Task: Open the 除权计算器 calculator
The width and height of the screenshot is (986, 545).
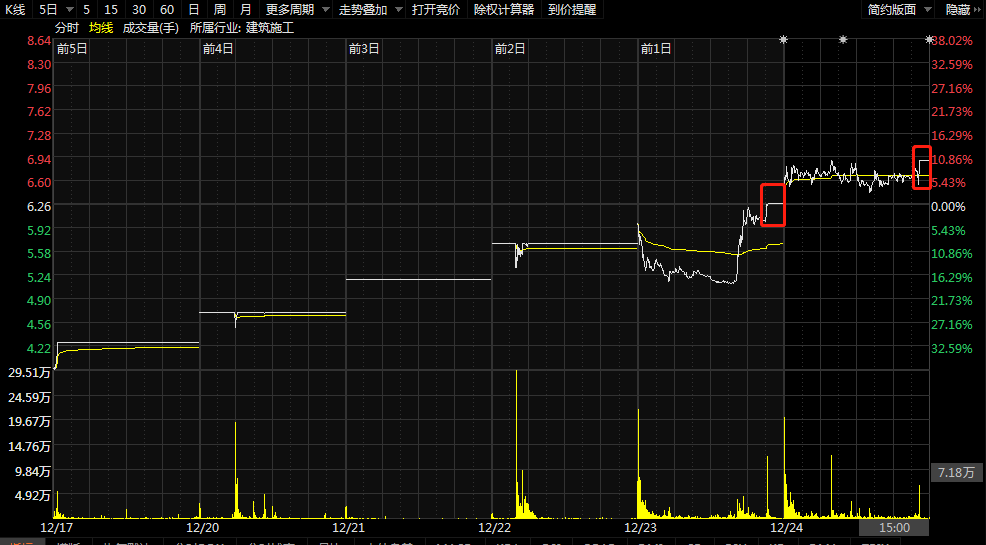Action: click(x=504, y=9)
